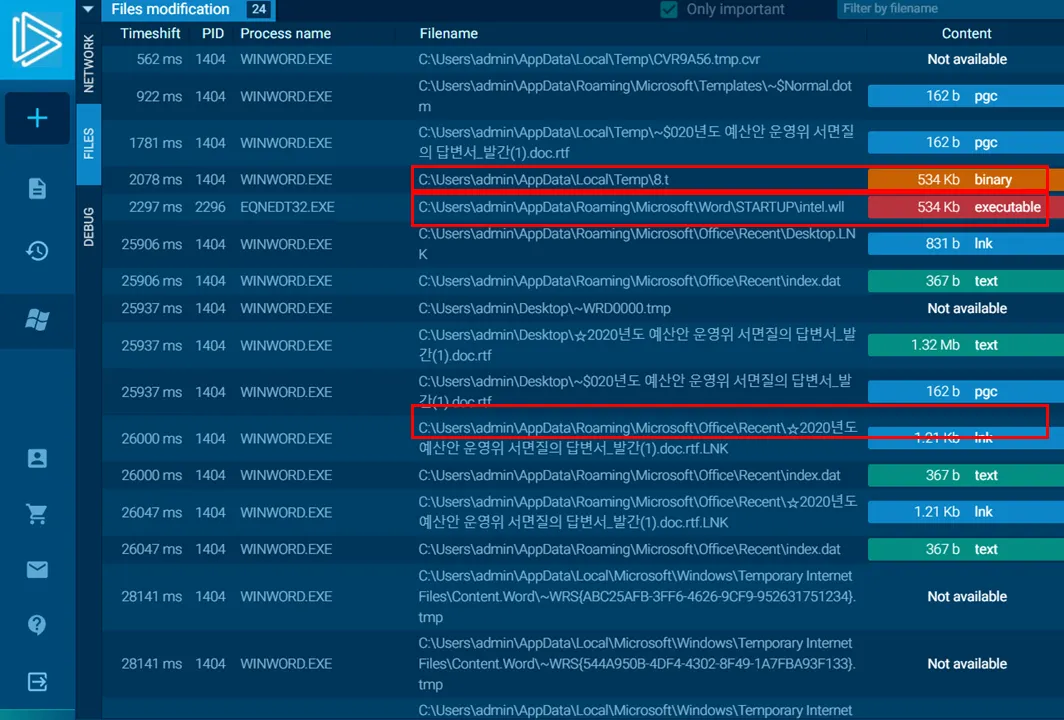Click the Content column header
This screenshot has height=720, width=1064.
[966, 33]
